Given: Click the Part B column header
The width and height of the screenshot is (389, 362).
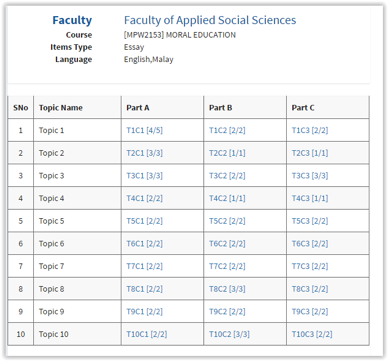Looking at the screenshot, I should coord(245,108).
